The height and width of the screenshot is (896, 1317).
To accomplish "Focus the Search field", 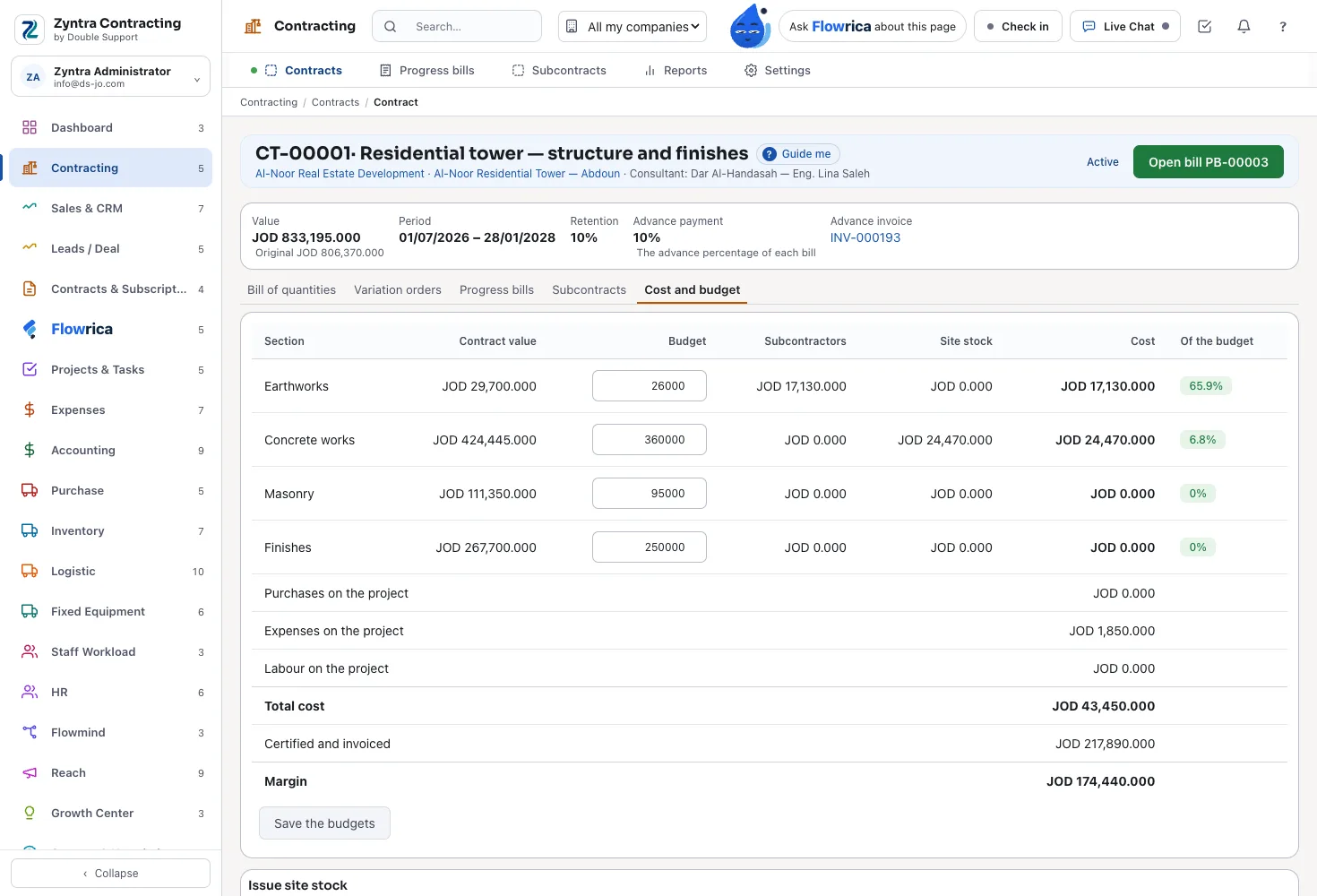I will (x=457, y=27).
